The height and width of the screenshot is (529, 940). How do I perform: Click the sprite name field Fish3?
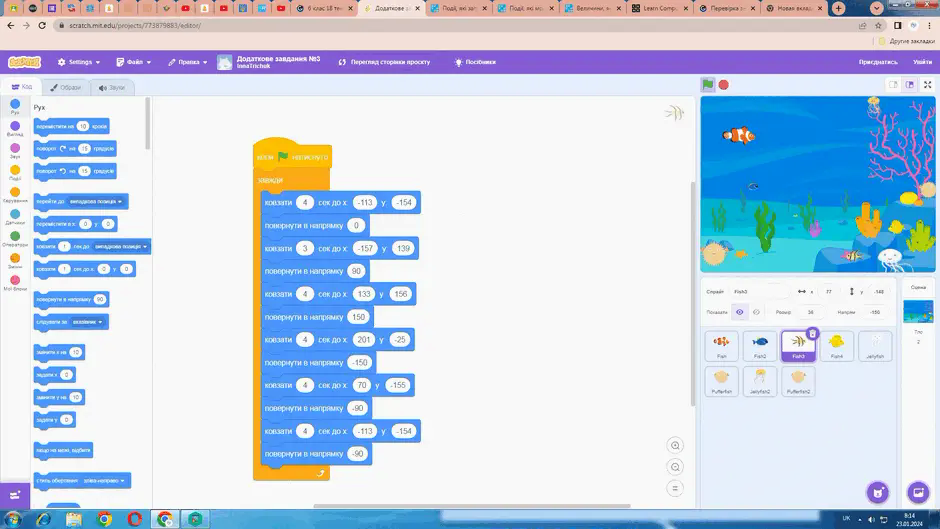coord(760,291)
